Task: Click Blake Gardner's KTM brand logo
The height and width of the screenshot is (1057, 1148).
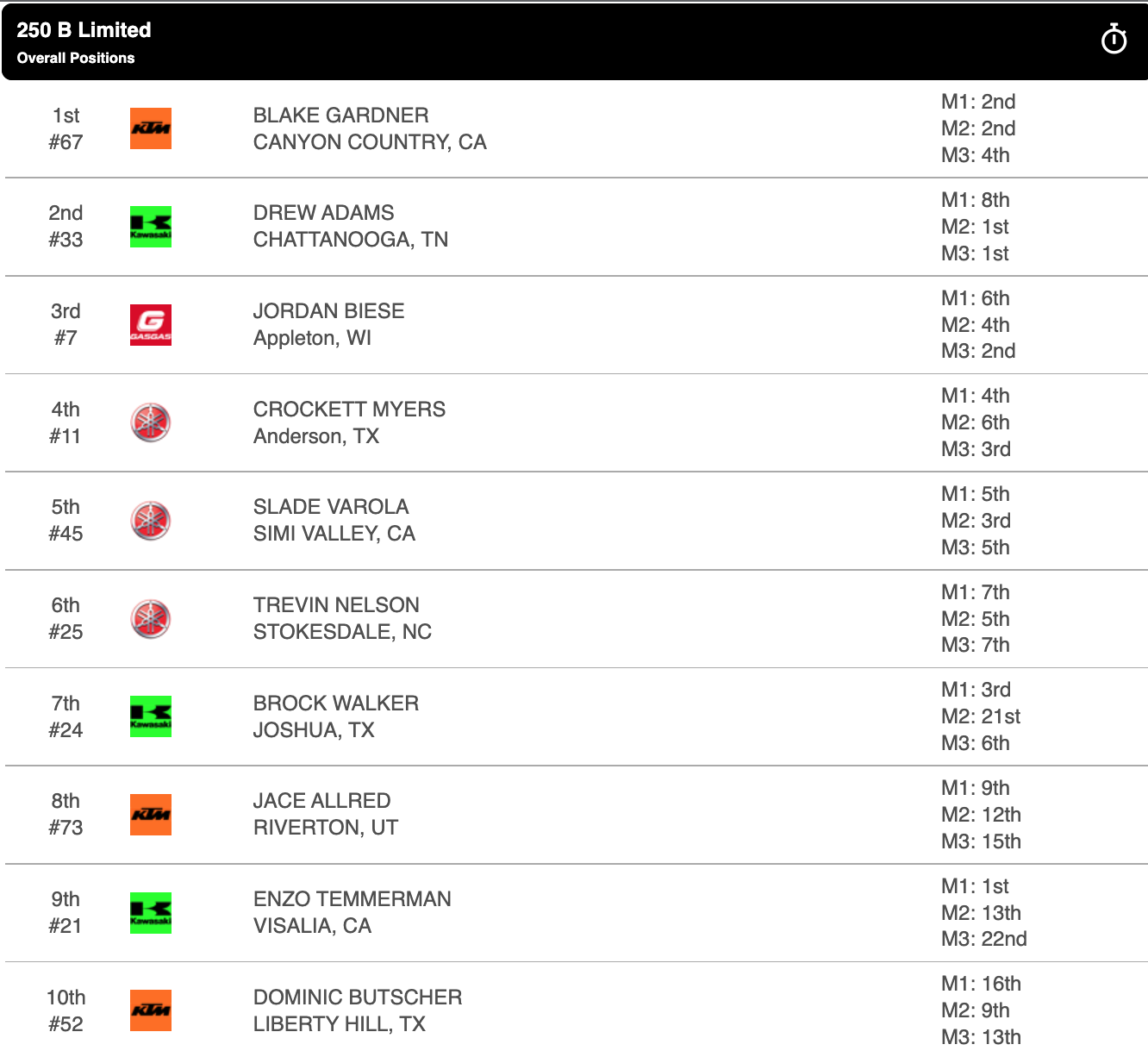Action: click(x=151, y=128)
